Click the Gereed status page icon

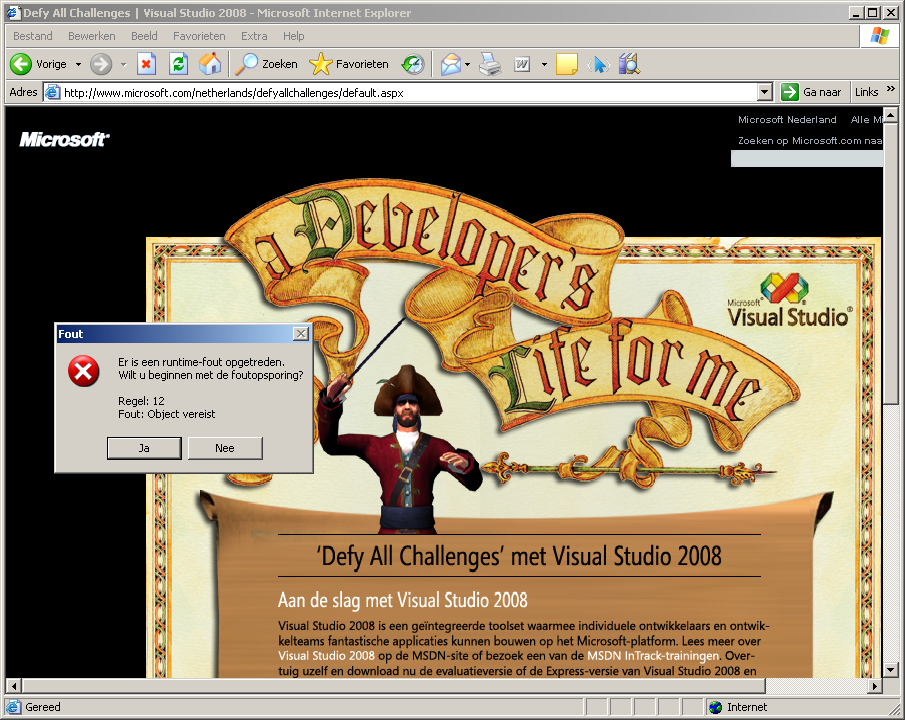pyautogui.click(x=13, y=707)
